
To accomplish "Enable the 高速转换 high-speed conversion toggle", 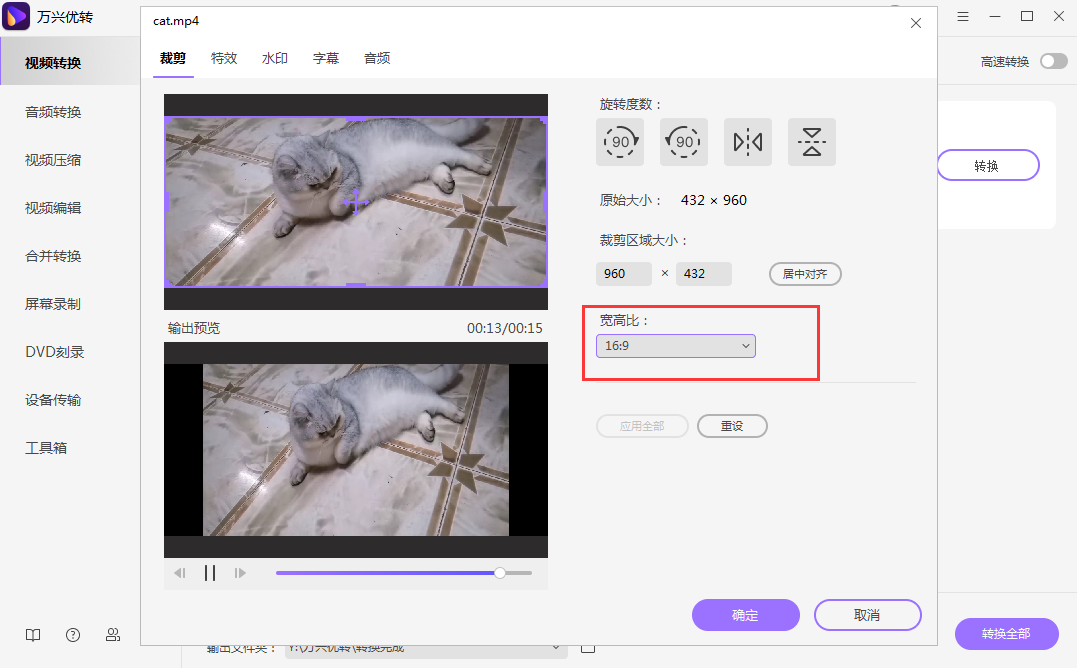I will 1052,60.
